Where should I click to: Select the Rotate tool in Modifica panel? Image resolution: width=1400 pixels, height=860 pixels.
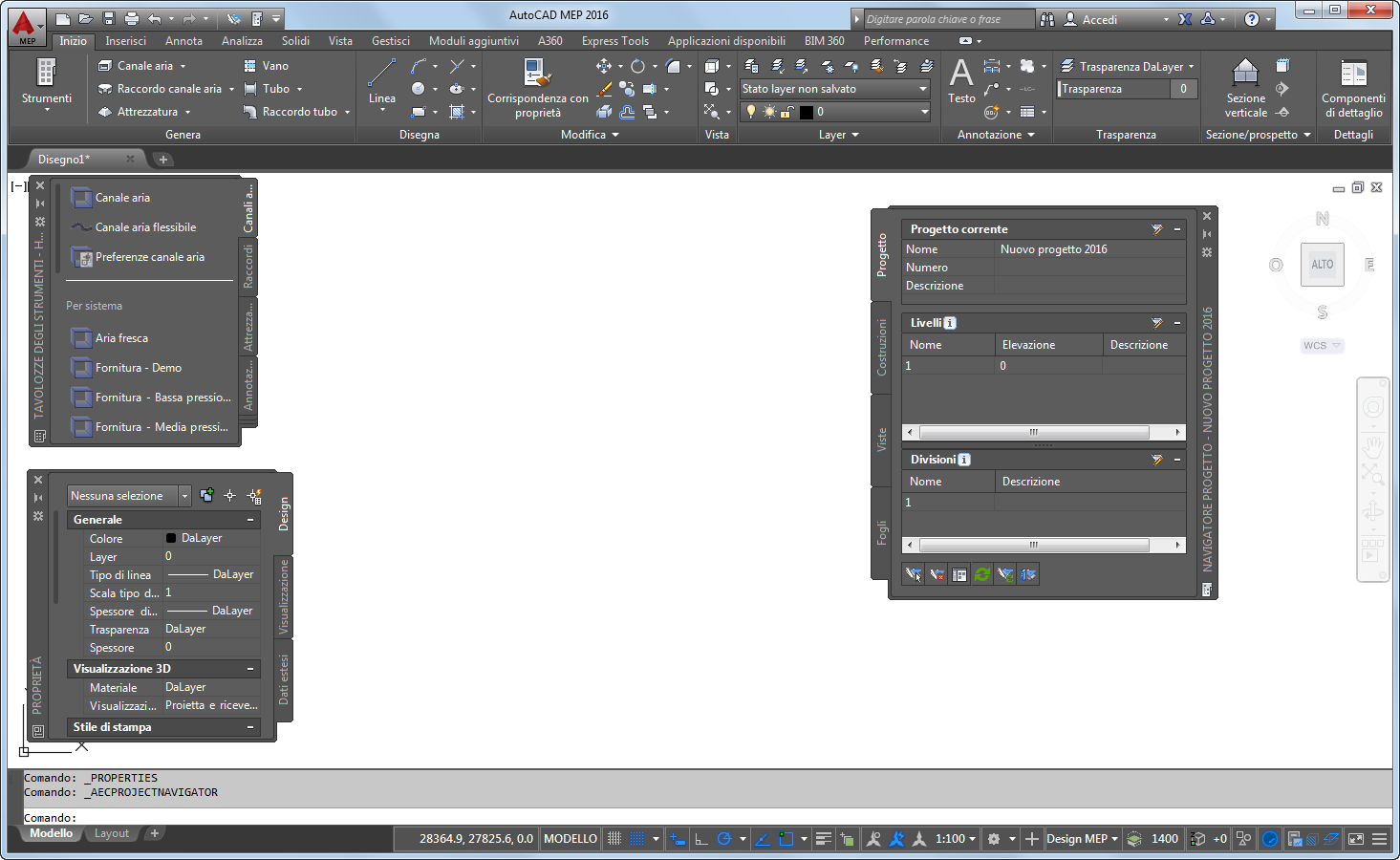pyautogui.click(x=637, y=66)
